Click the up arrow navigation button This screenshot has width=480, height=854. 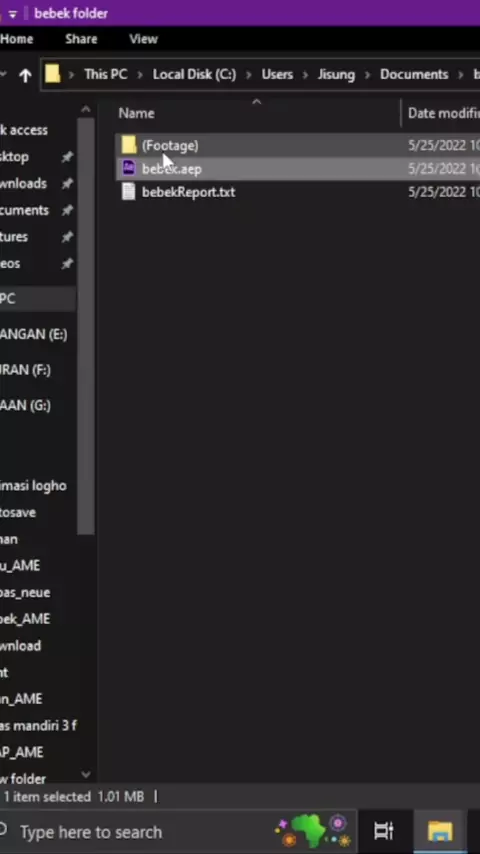pyautogui.click(x=25, y=75)
